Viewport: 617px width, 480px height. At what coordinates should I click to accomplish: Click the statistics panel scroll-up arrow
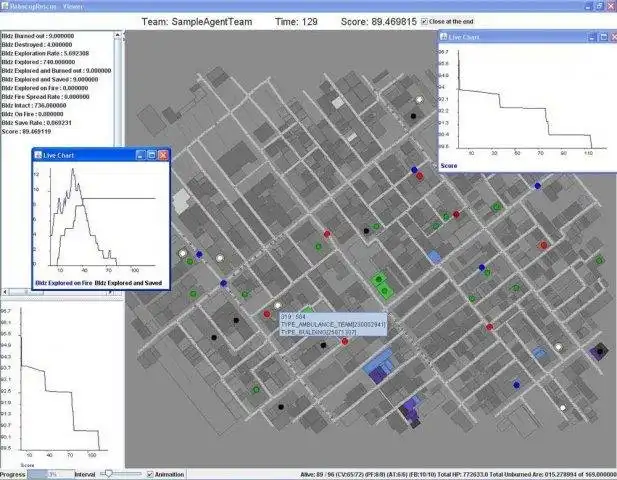[117, 35]
